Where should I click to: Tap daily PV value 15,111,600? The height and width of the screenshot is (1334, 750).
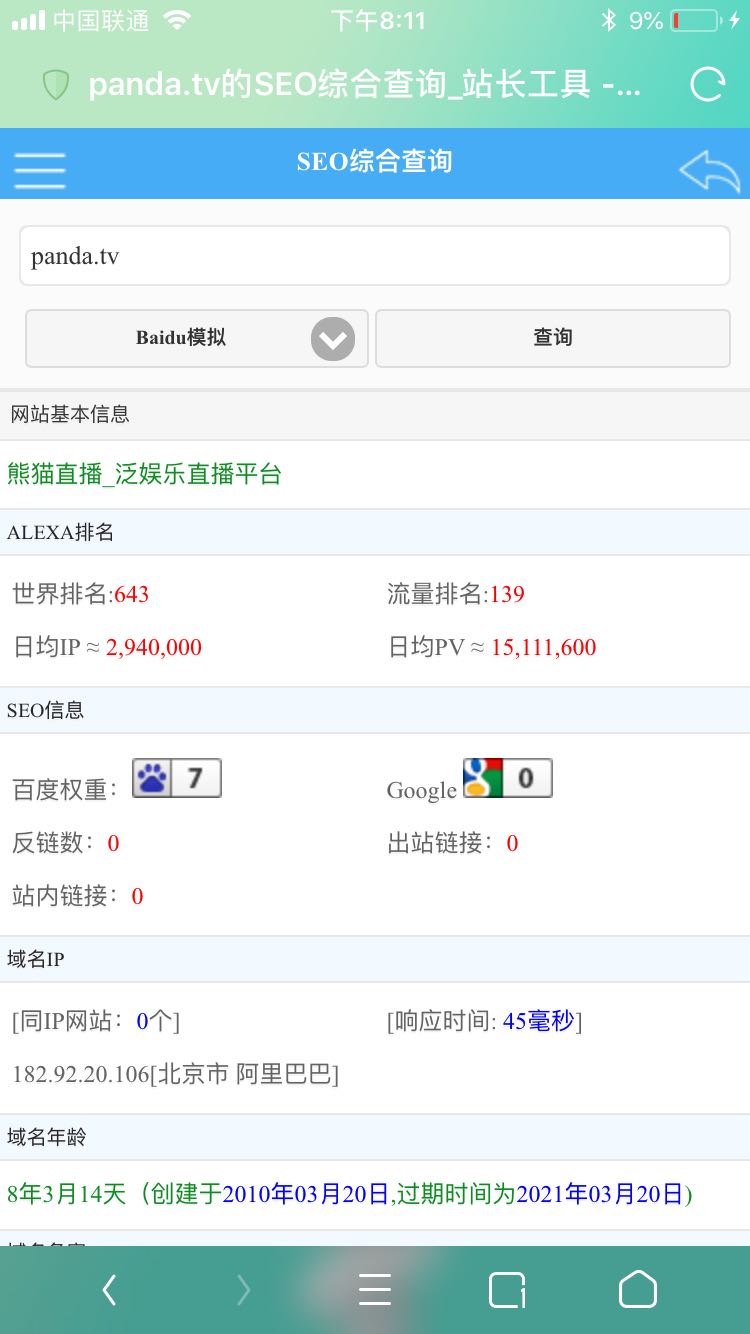click(543, 647)
